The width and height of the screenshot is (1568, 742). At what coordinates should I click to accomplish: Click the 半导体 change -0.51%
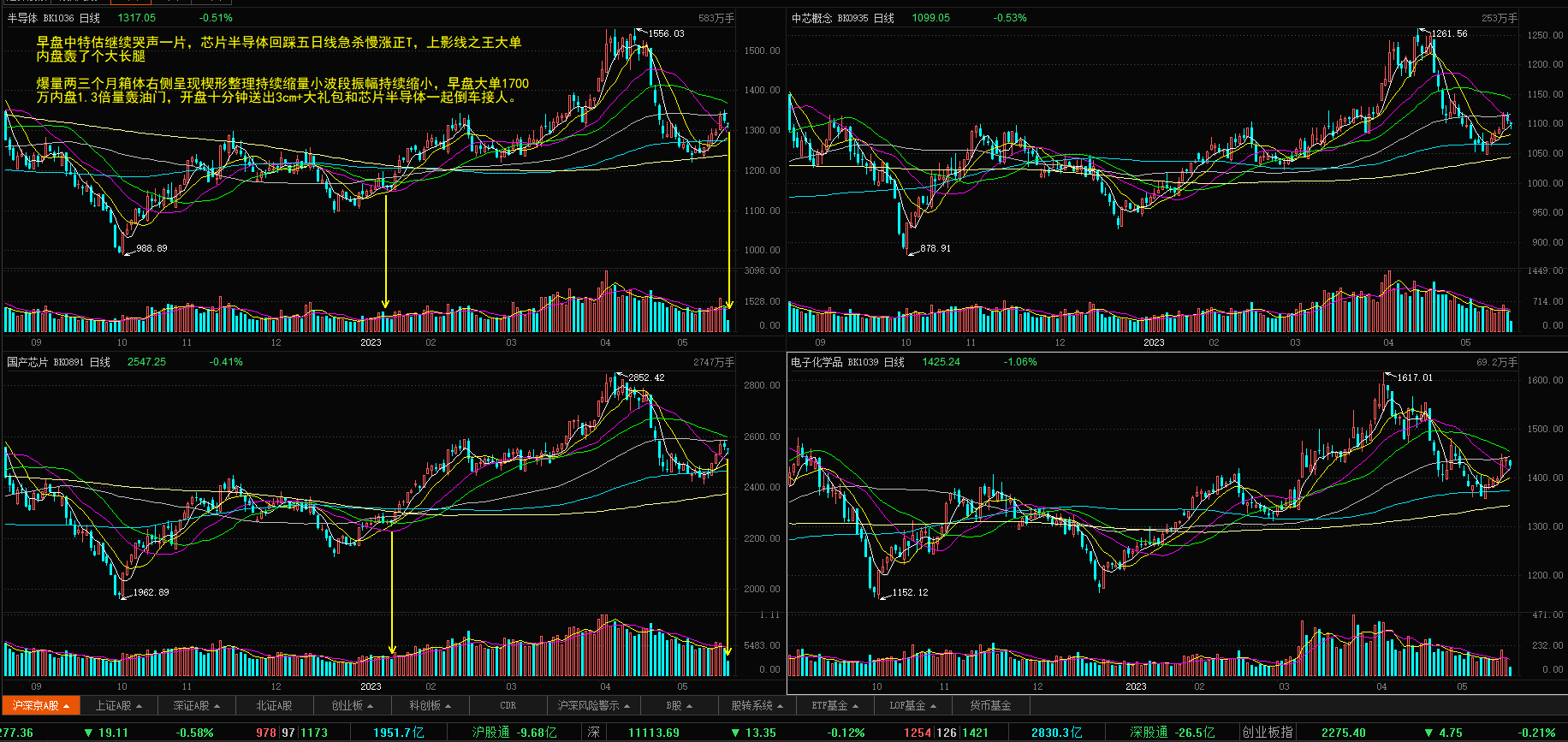tap(216, 18)
